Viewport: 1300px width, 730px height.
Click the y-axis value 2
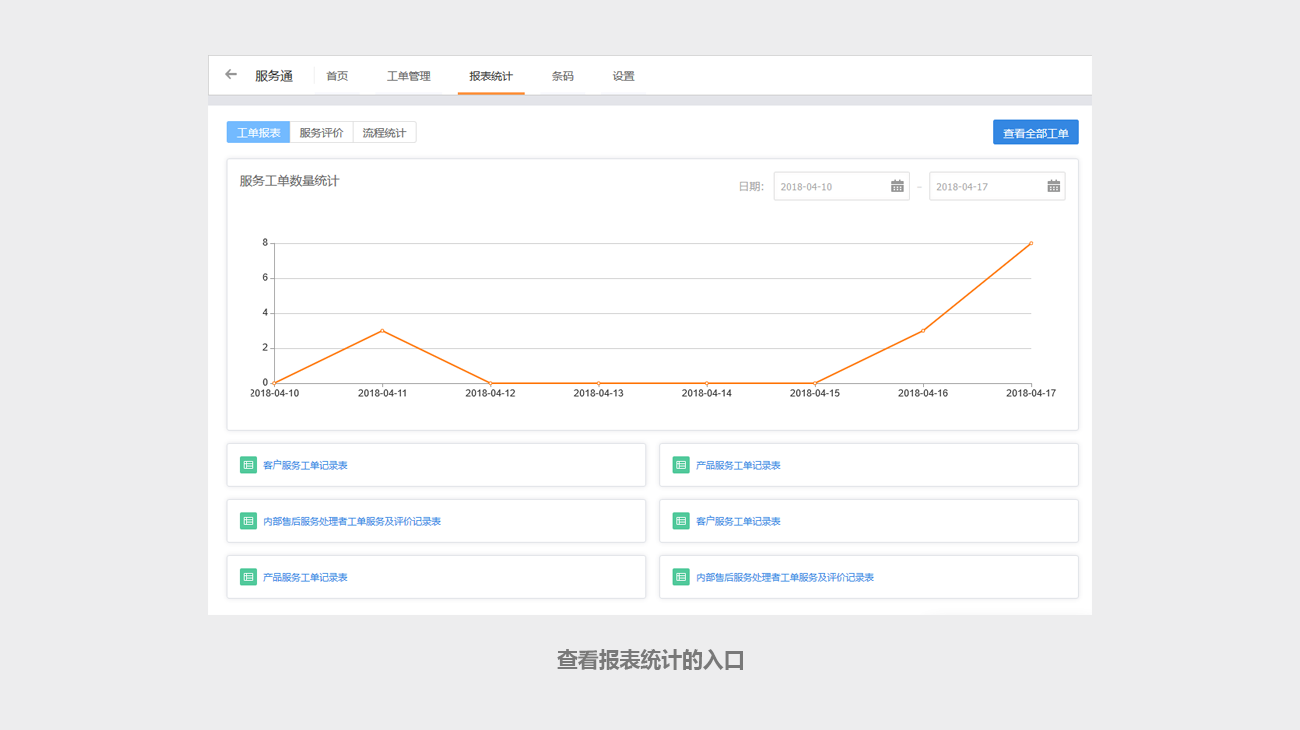tap(265, 347)
